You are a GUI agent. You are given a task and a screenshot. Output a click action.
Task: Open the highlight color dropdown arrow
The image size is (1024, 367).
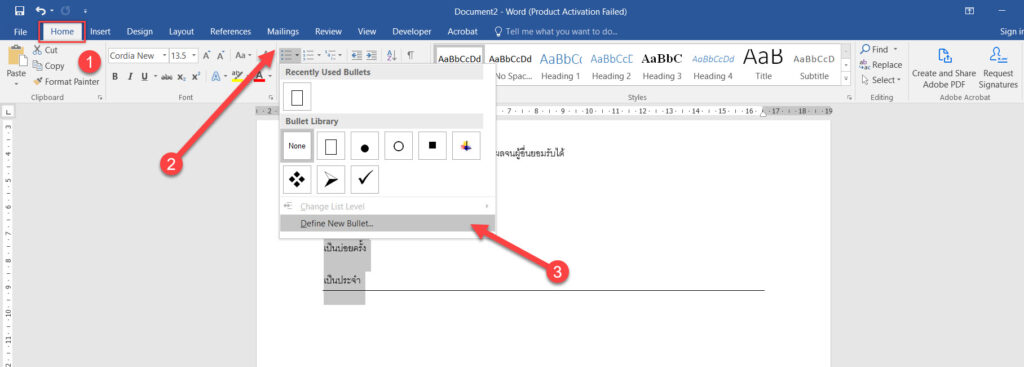(x=248, y=76)
